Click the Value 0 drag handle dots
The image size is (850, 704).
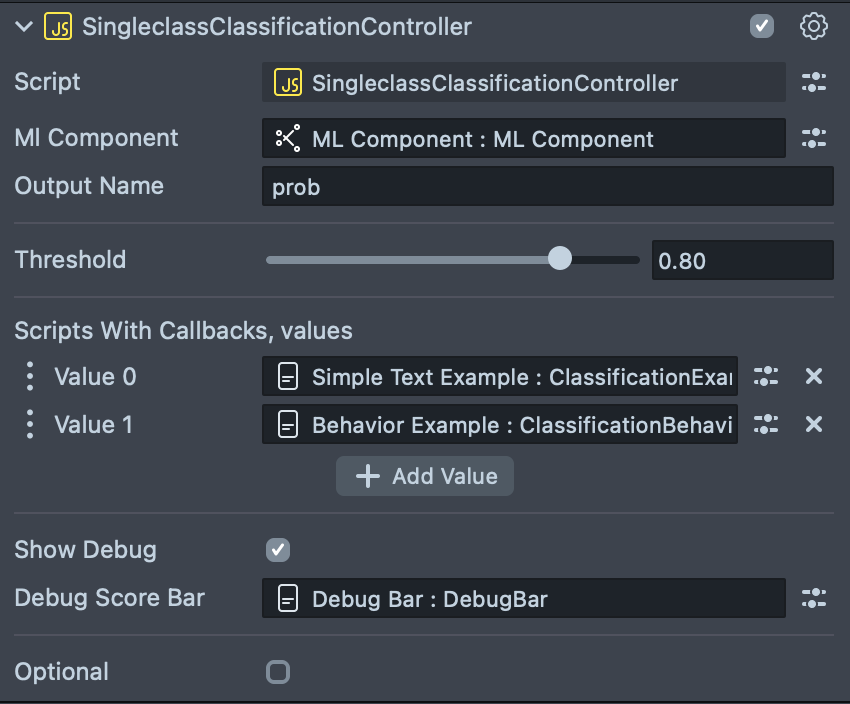coord(30,377)
